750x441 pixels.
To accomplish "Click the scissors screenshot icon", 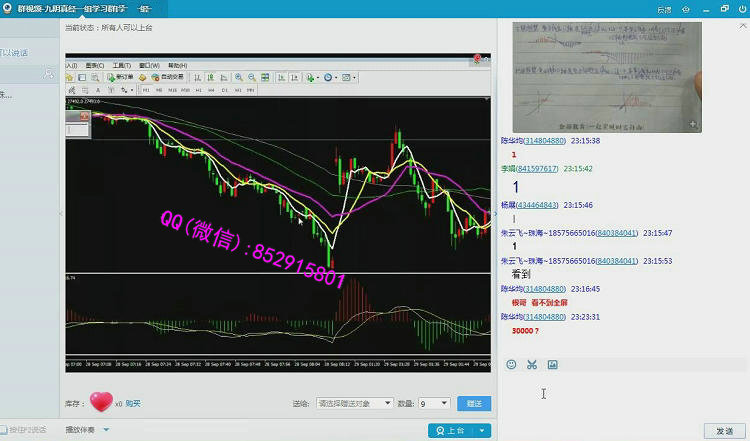I will [x=532, y=365].
